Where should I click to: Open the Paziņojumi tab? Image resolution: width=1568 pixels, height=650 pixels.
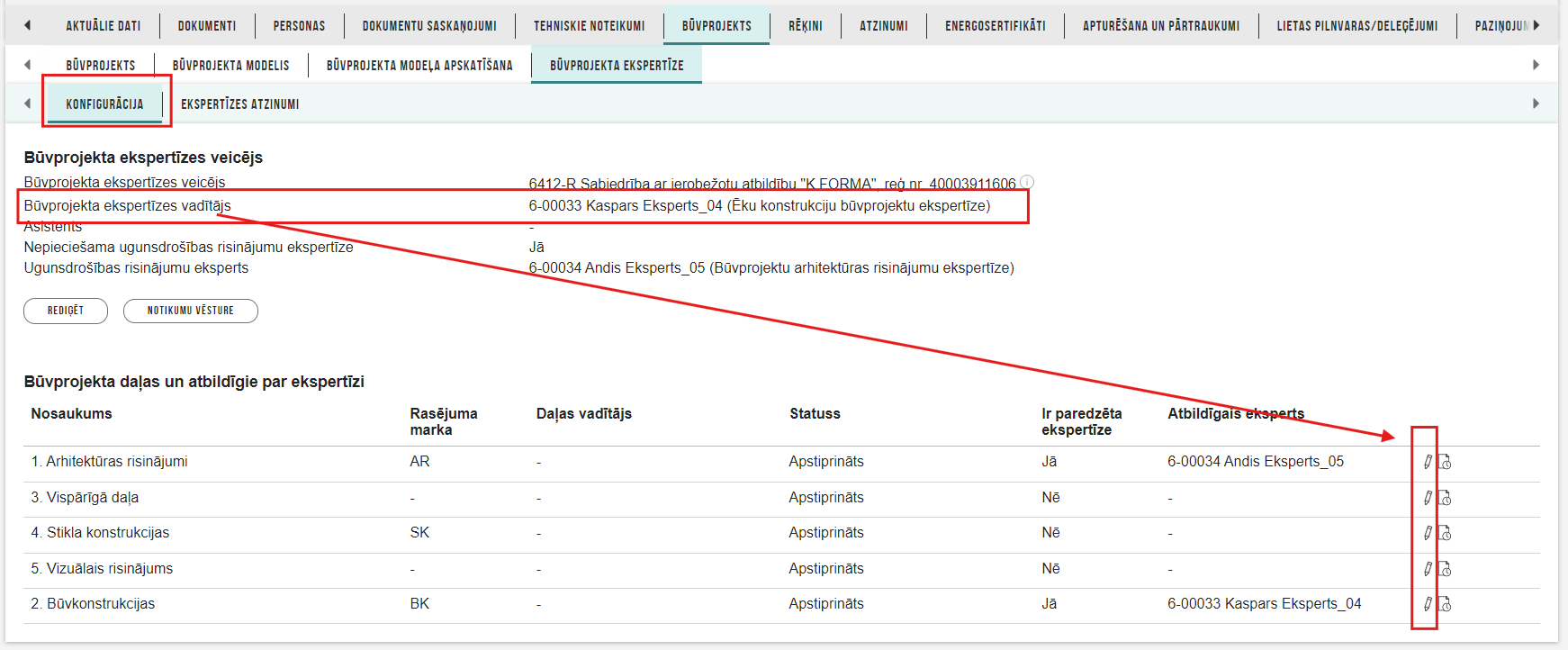click(1501, 26)
